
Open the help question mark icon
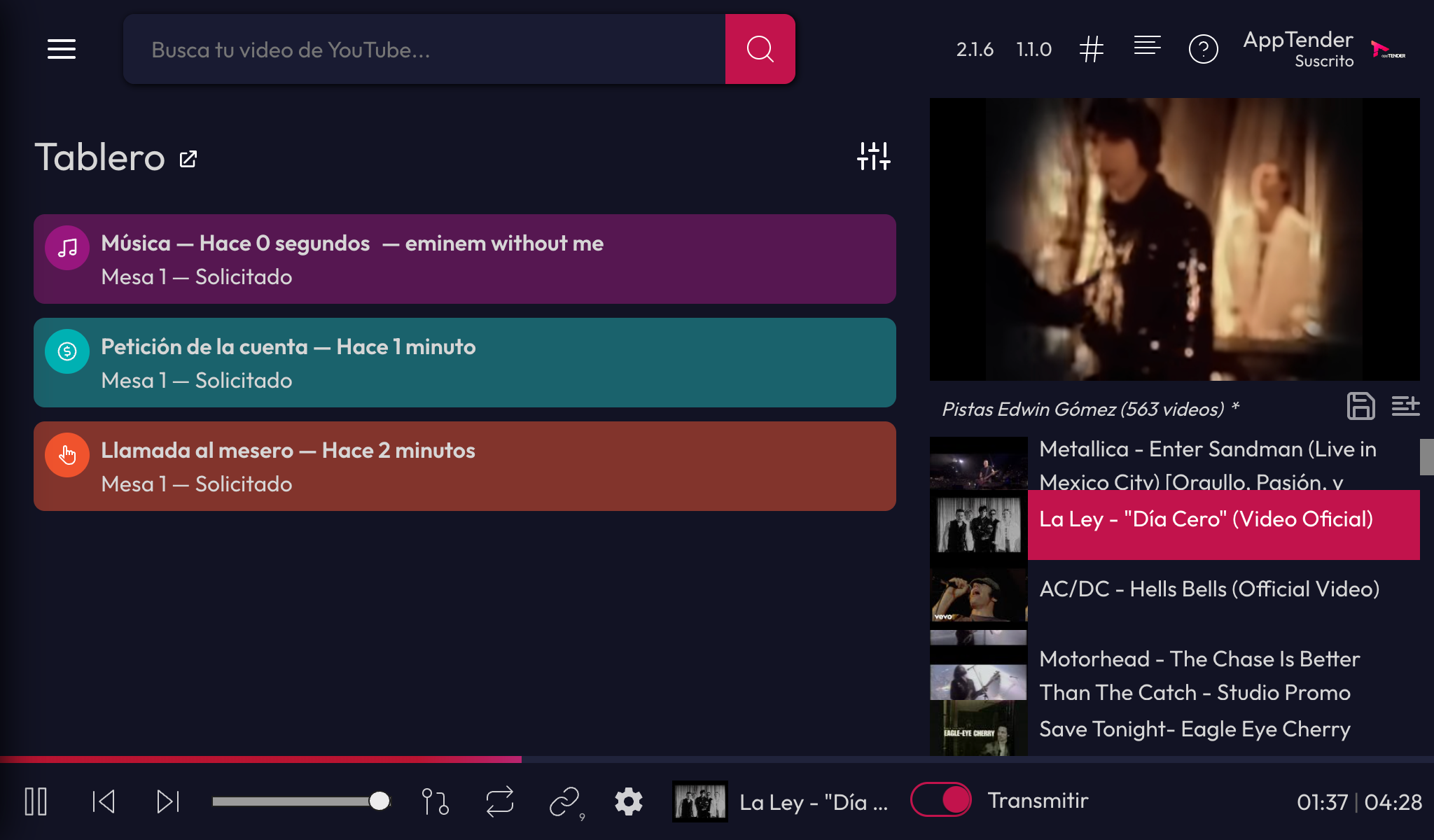click(x=1203, y=49)
